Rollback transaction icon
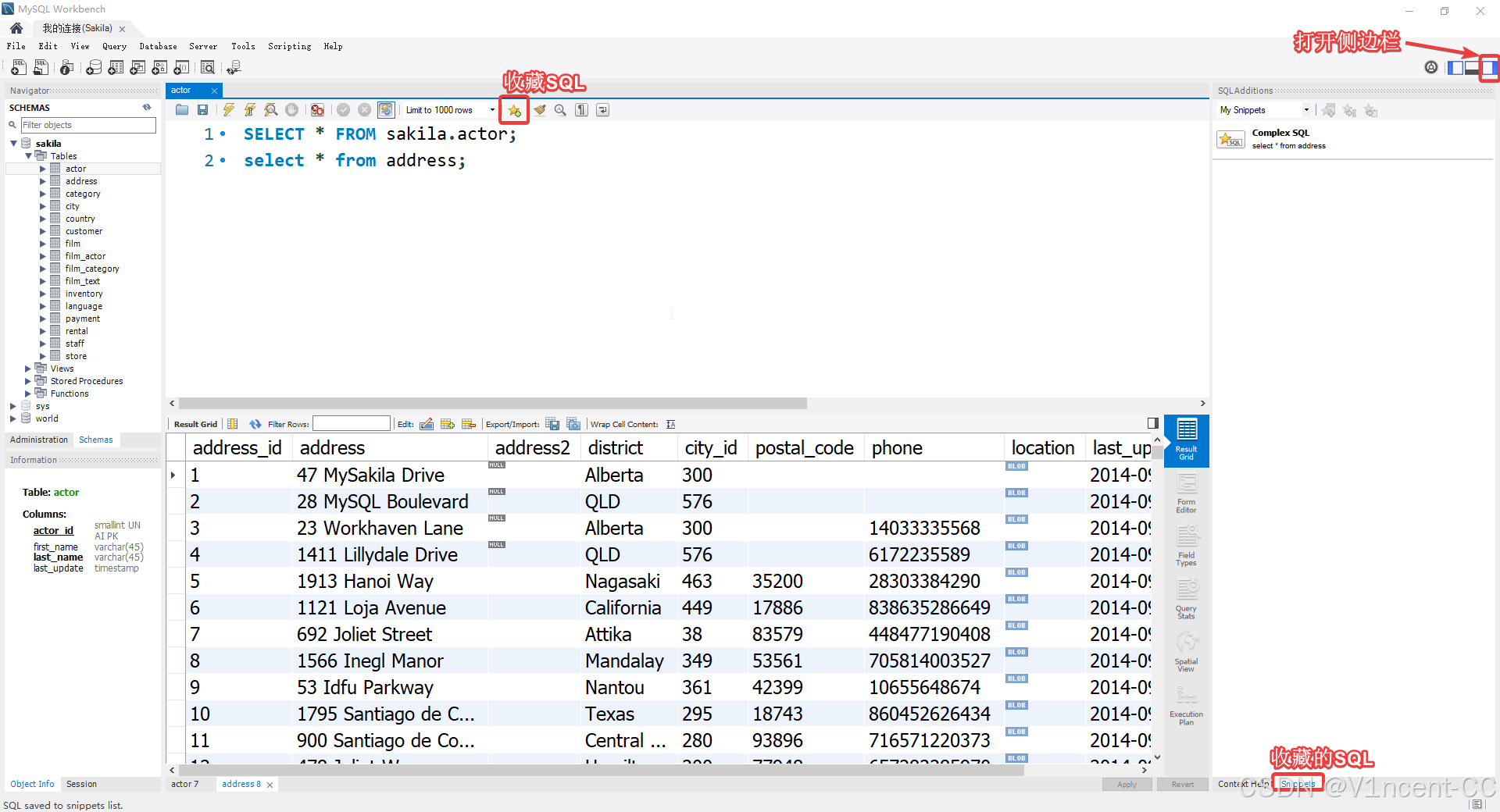 [x=364, y=110]
